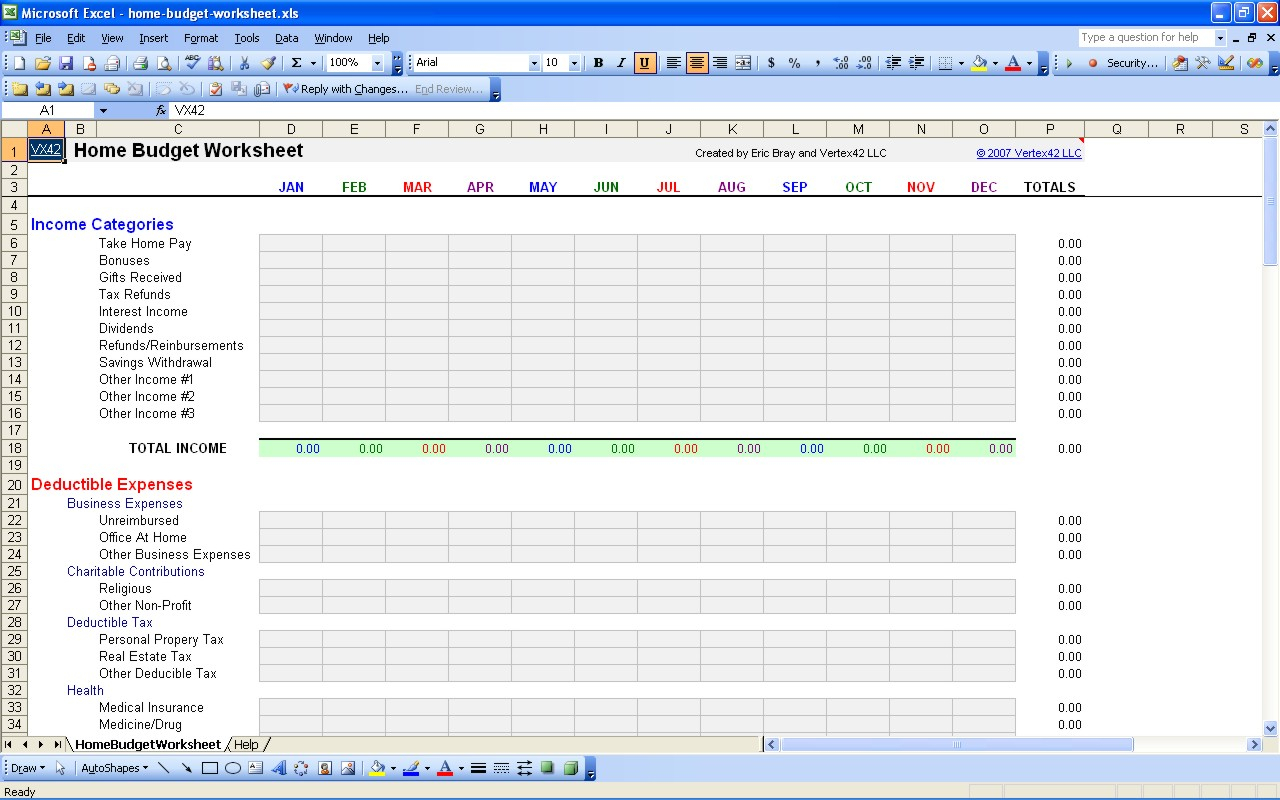The width and height of the screenshot is (1280, 800).
Task: Open the Print Preview tool
Action: coord(163,63)
